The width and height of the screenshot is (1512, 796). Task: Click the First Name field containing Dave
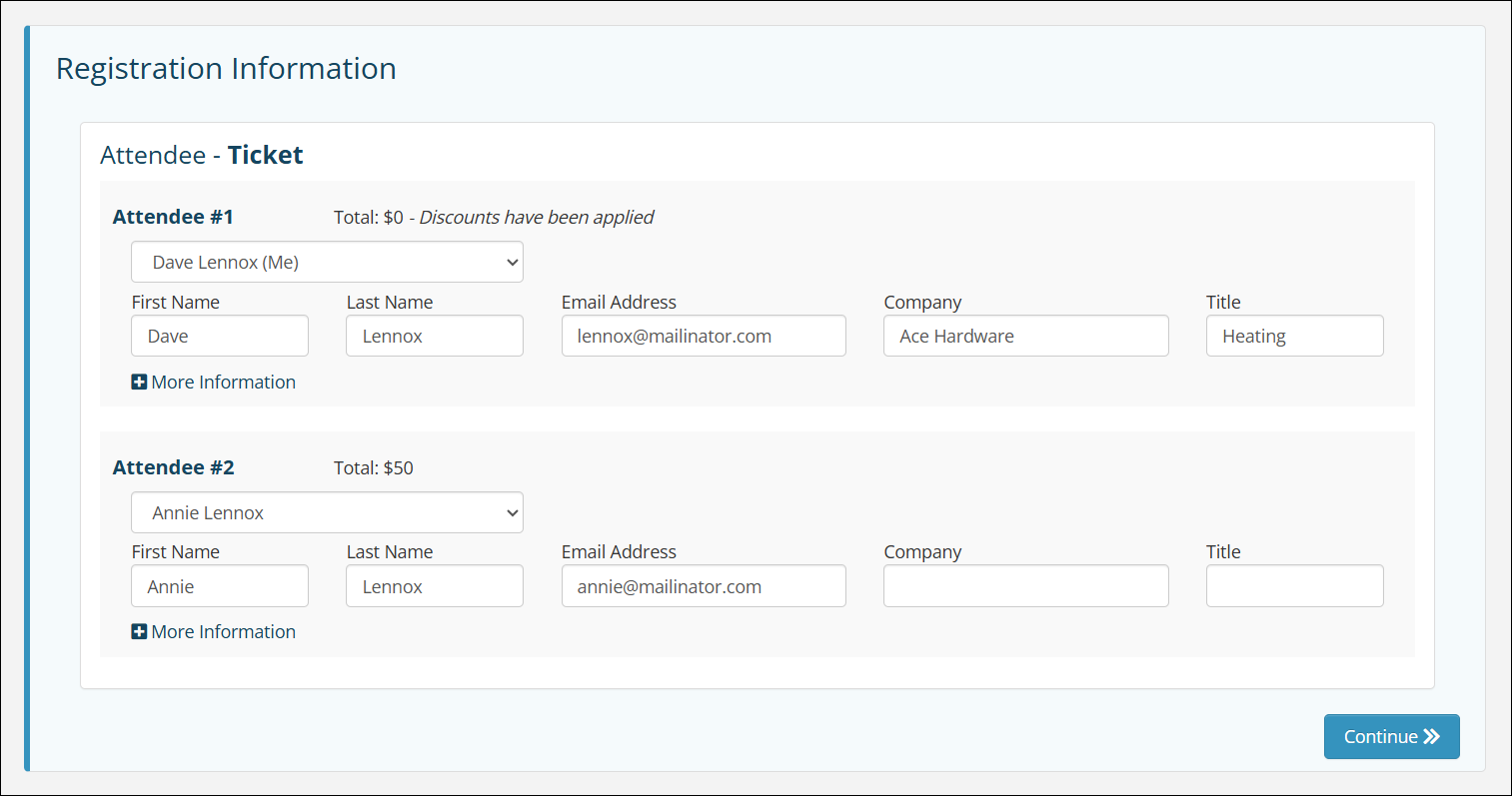click(220, 337)
